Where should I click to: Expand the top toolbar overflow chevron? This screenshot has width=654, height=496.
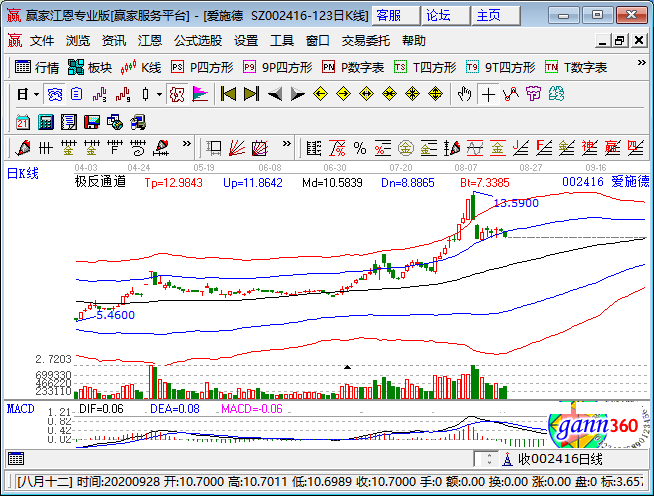(x=641, y=63)
